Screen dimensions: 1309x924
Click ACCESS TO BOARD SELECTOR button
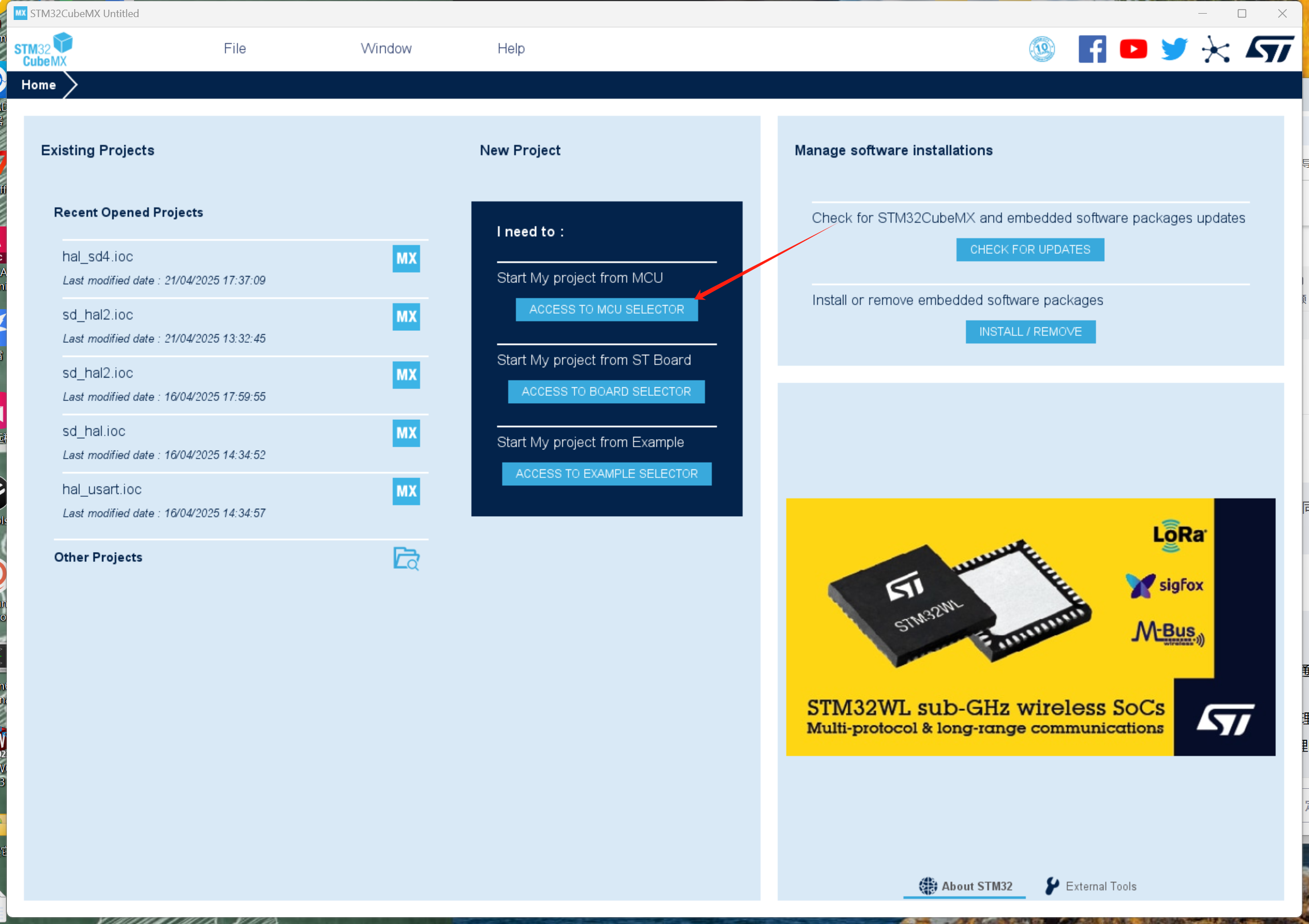(x=606, y=391)
